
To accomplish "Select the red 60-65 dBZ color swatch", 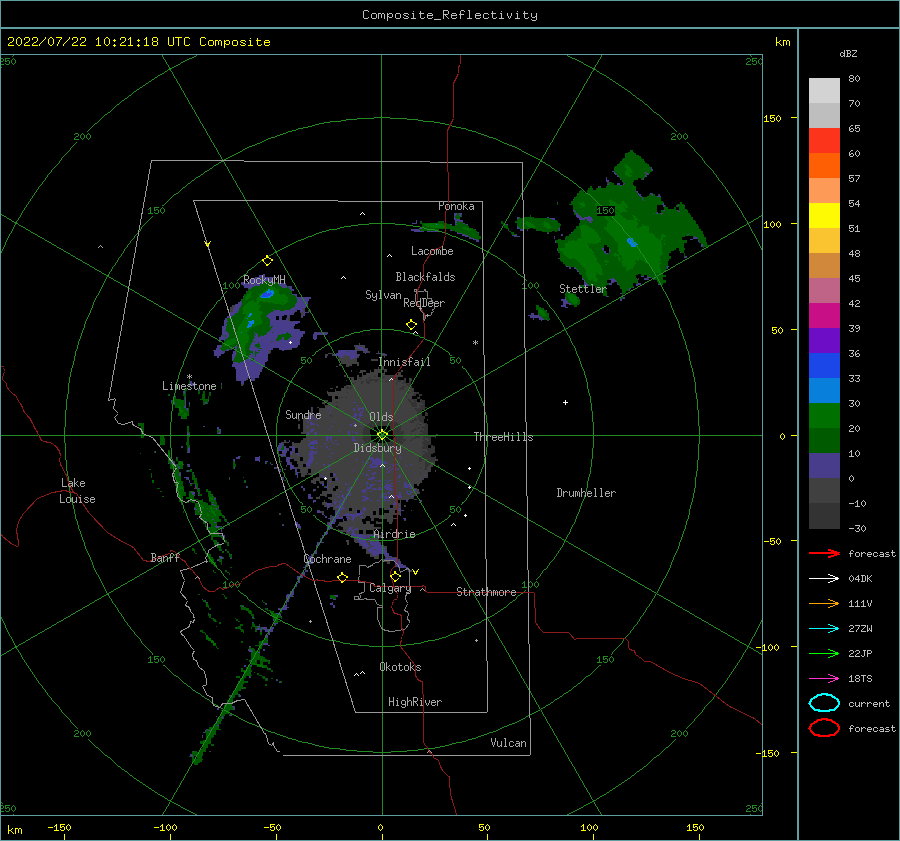I will point(824,141).
